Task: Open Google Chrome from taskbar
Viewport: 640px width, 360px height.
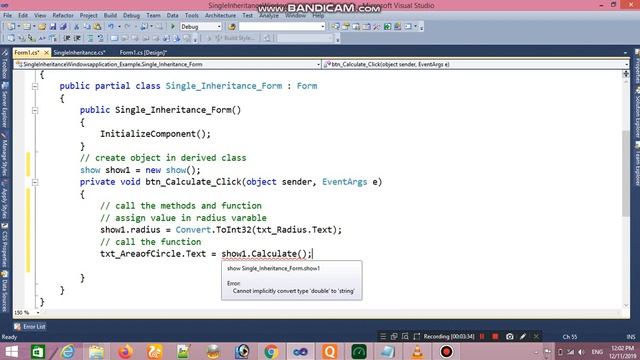Action: coord(271,351)
